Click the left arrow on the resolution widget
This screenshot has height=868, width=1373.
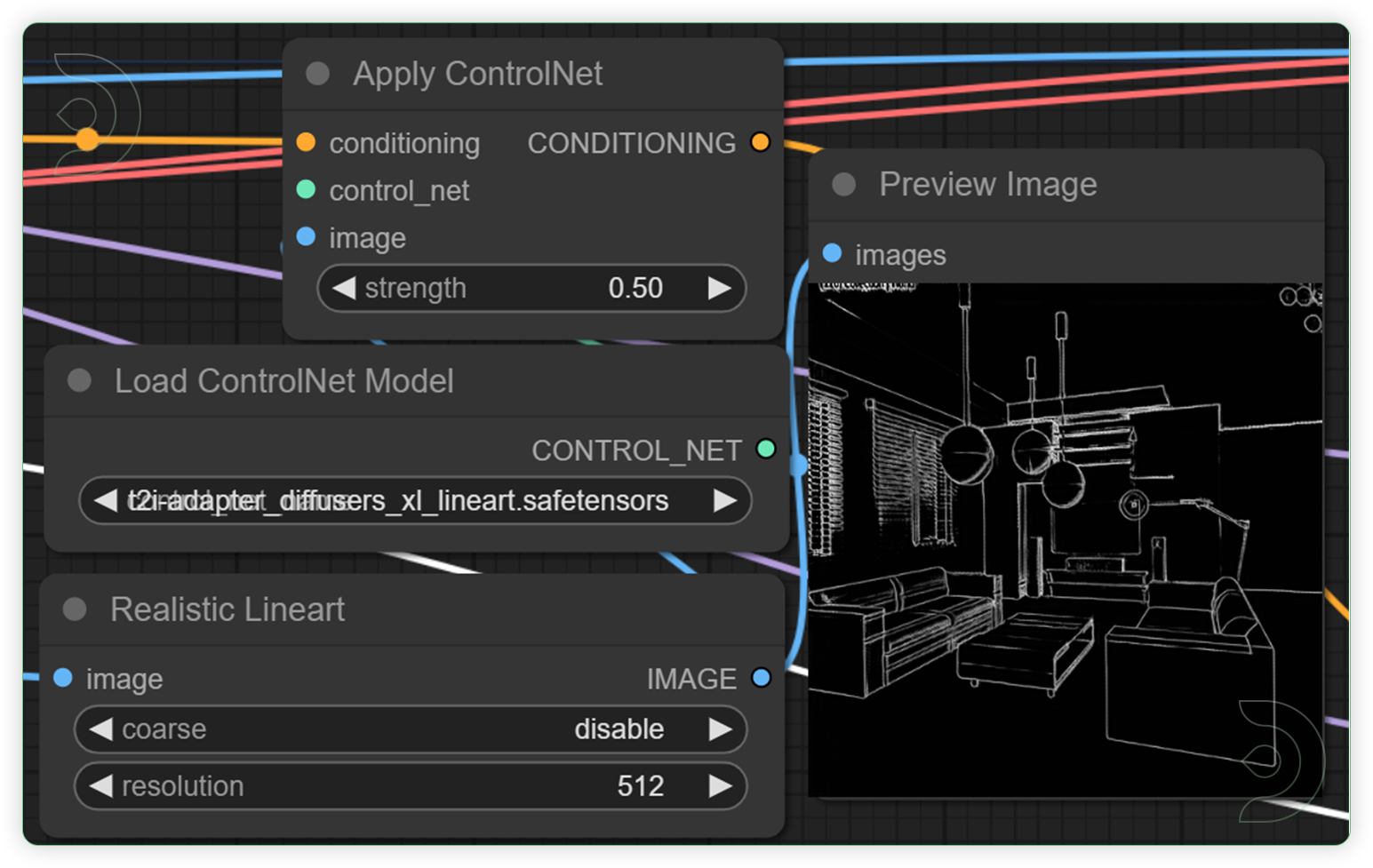click(x=100, y=785)
